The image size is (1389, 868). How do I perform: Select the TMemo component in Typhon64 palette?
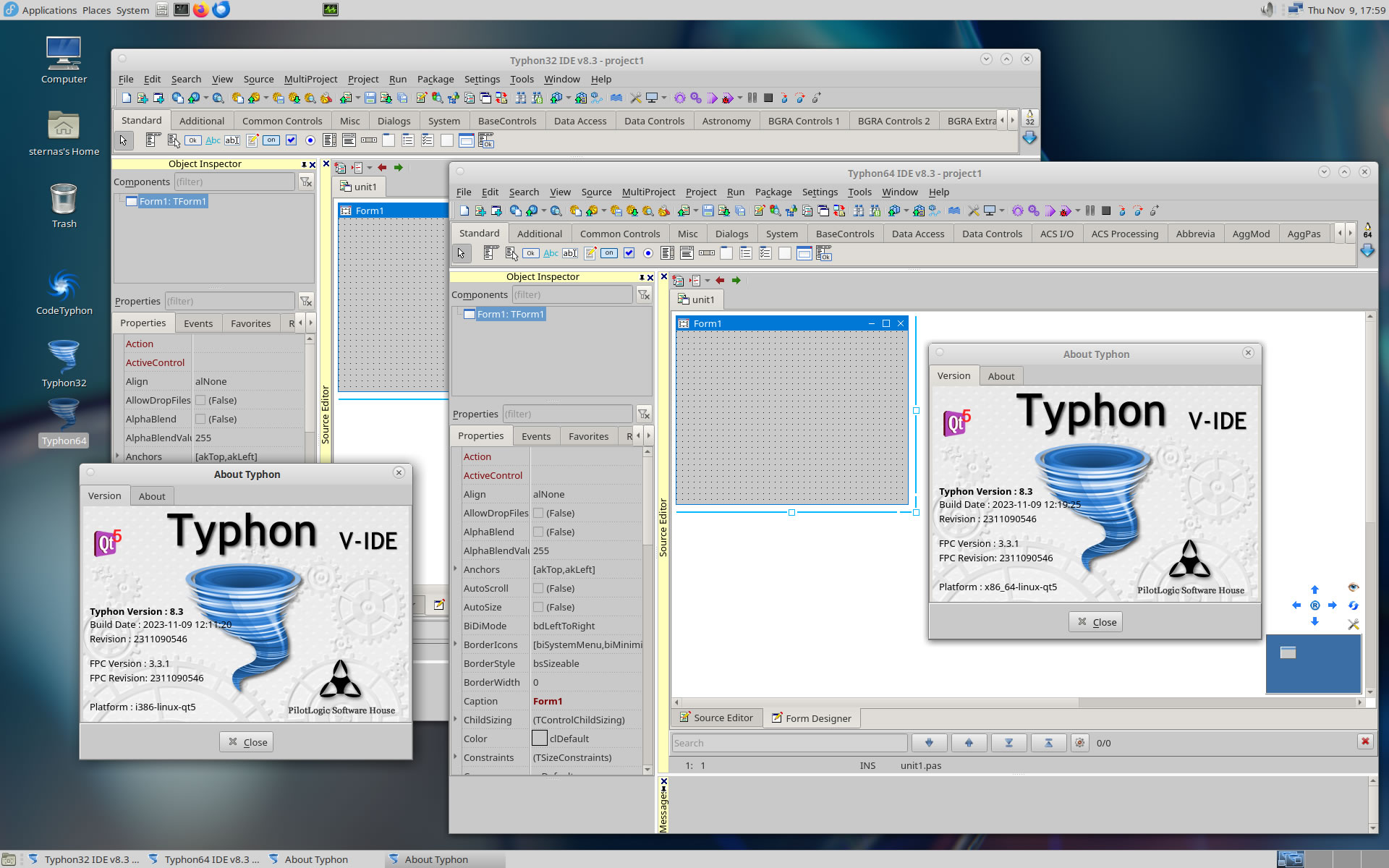(x=590, y=253)
